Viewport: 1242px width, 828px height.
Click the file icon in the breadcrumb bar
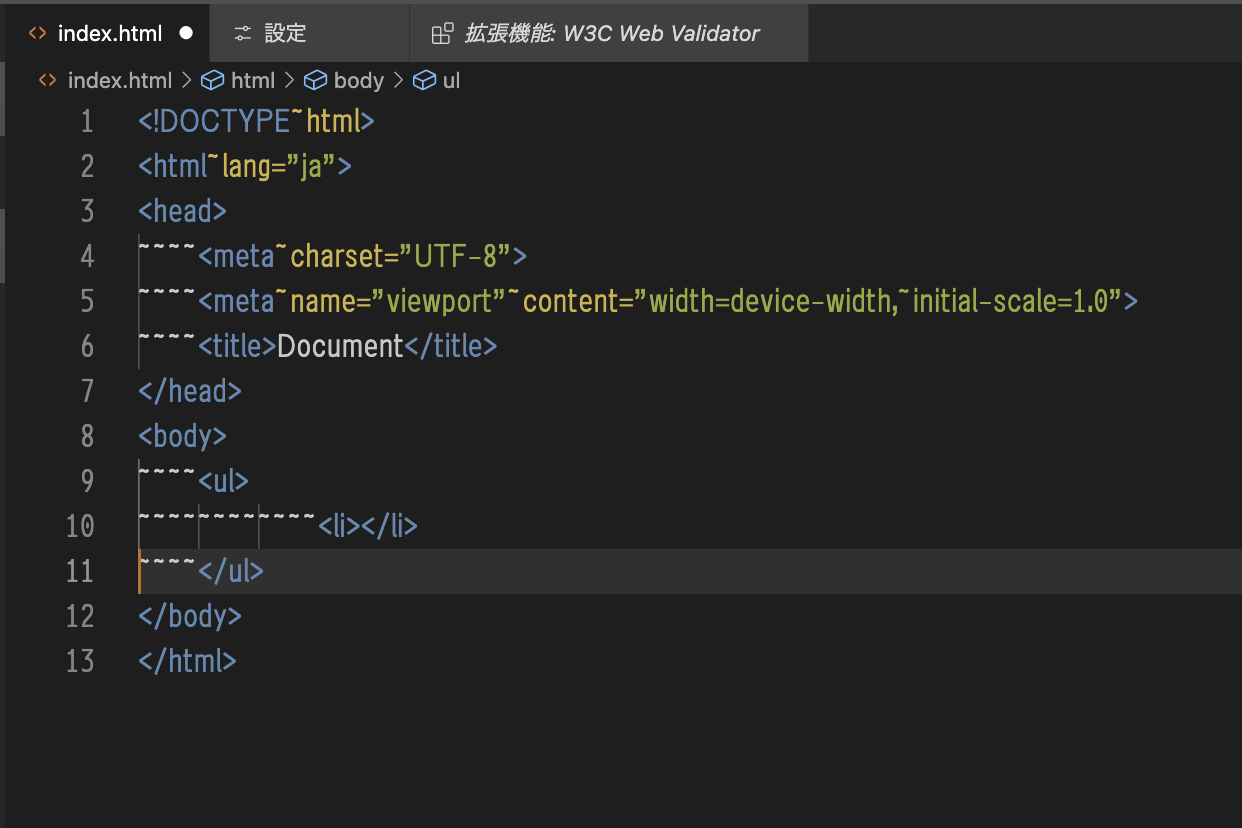tap(47, 80)
